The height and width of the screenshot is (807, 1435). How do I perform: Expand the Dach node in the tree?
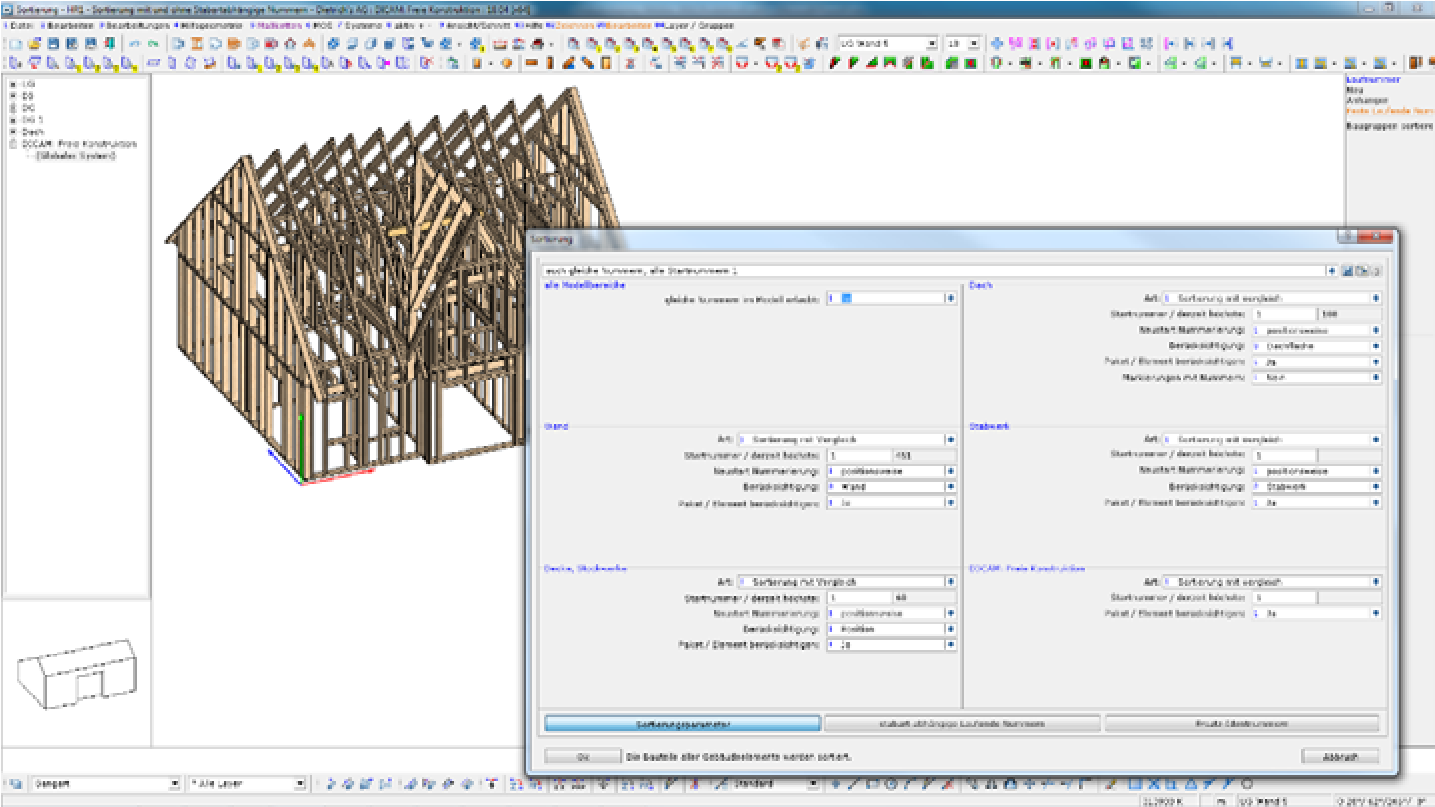click(13, 132)
